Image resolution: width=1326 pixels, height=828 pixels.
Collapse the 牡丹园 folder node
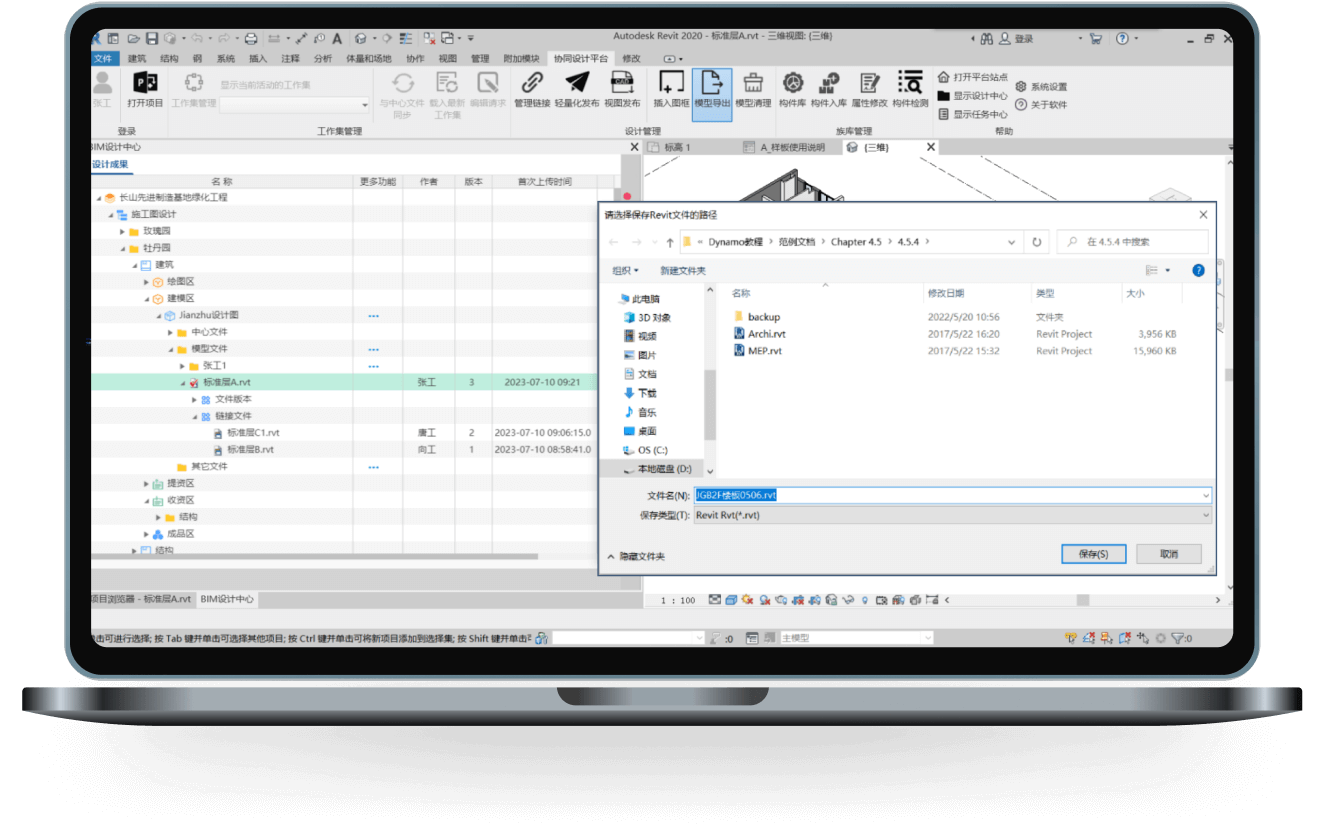(123, 248)
